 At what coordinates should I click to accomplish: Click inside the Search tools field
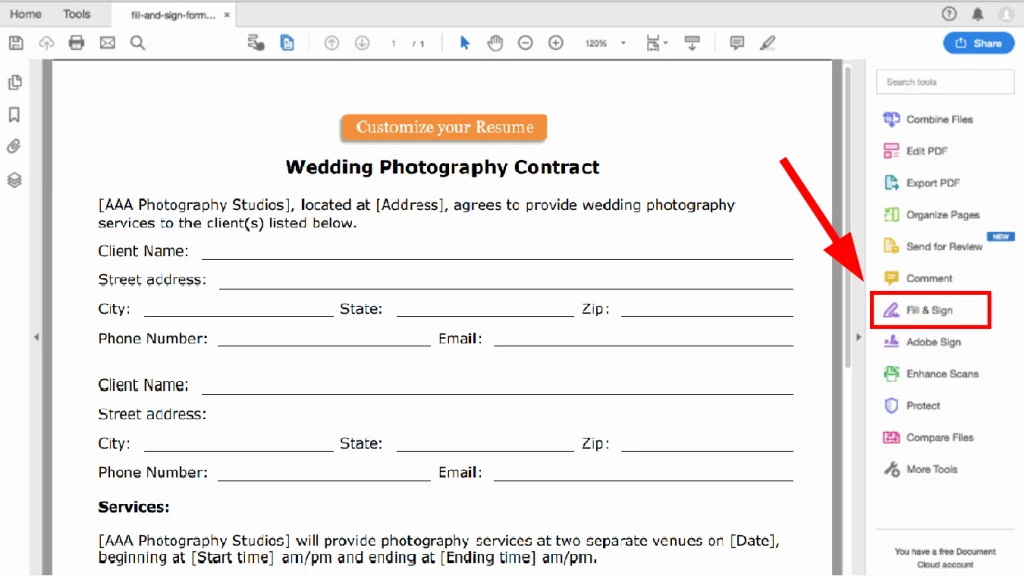click(x=944, y=81)
